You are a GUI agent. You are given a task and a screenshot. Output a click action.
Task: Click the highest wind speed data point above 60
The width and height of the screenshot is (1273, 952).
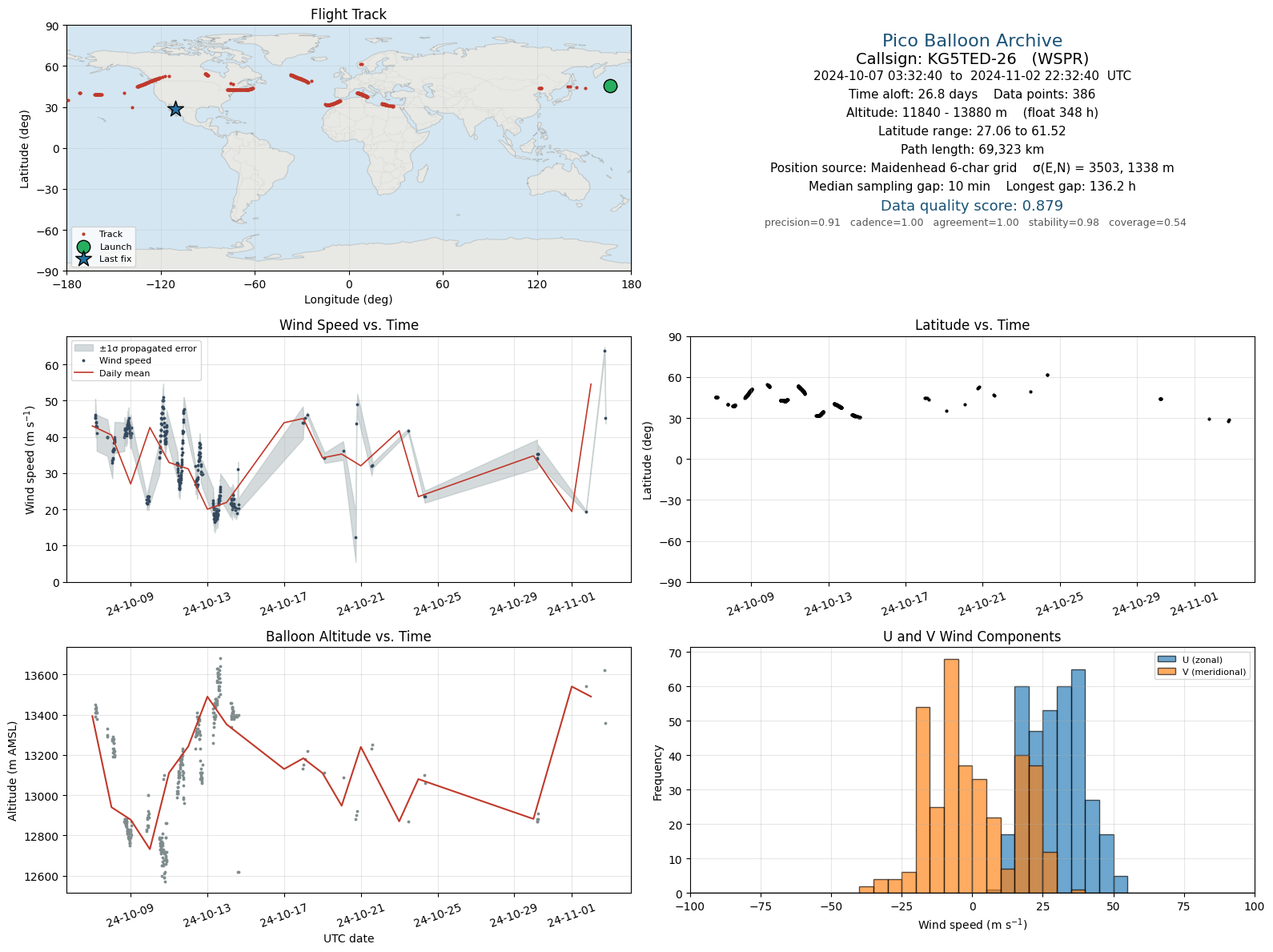604,351
